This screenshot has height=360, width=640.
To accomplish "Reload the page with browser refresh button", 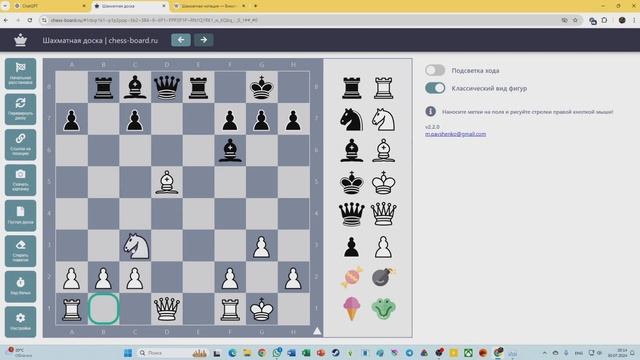I will click(x=30, y=20).
